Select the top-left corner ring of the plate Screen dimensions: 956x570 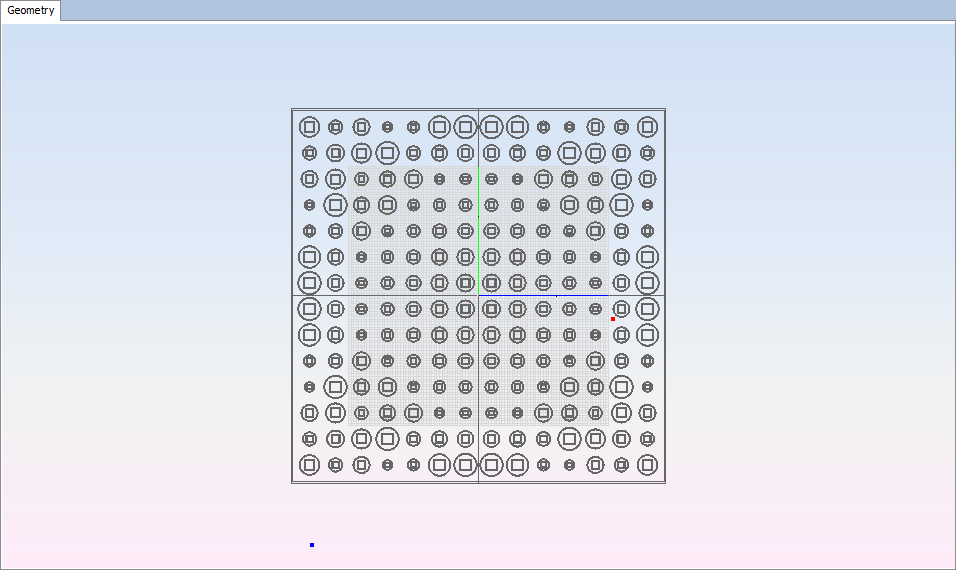pos(309,127)
